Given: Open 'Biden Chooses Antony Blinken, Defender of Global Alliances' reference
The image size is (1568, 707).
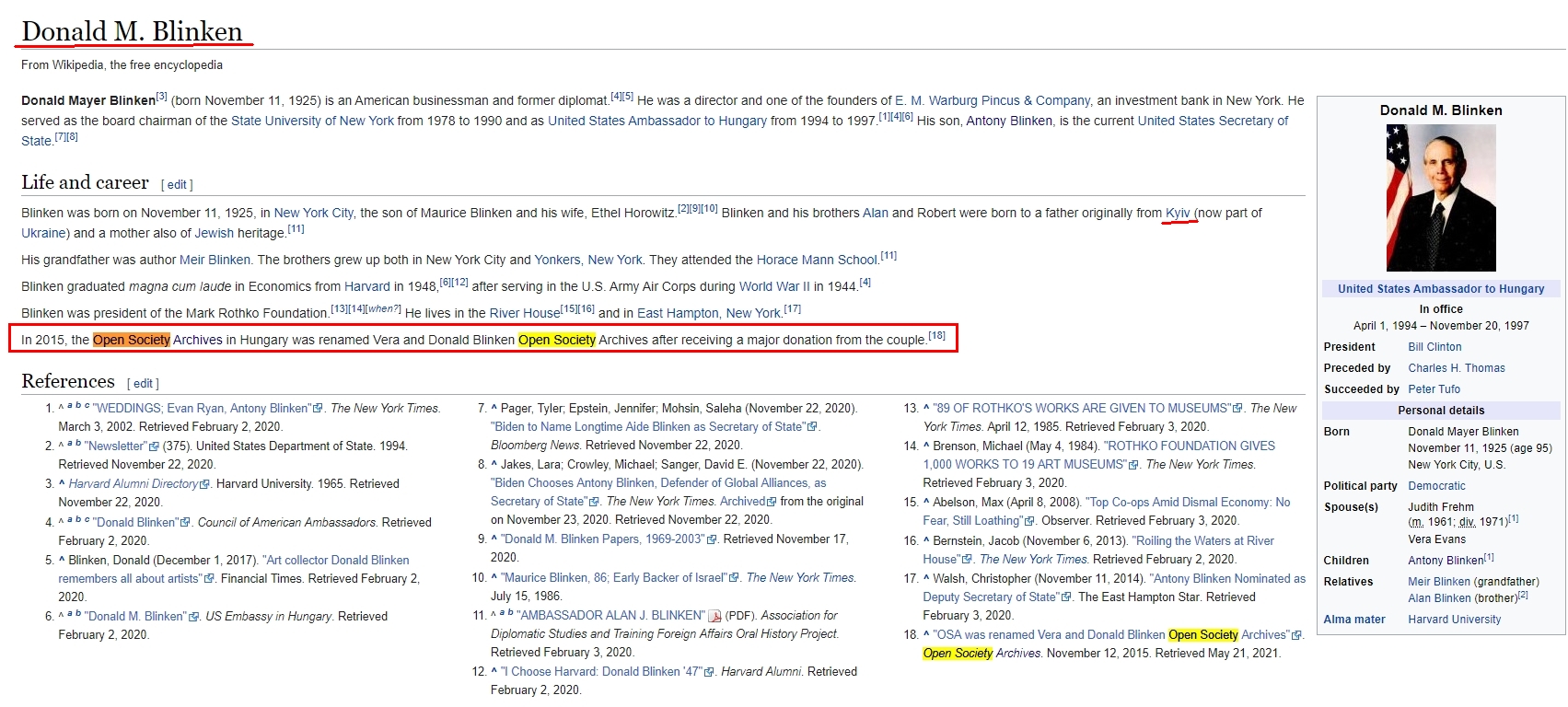Looking at the screenshot, I should (658, 492).
